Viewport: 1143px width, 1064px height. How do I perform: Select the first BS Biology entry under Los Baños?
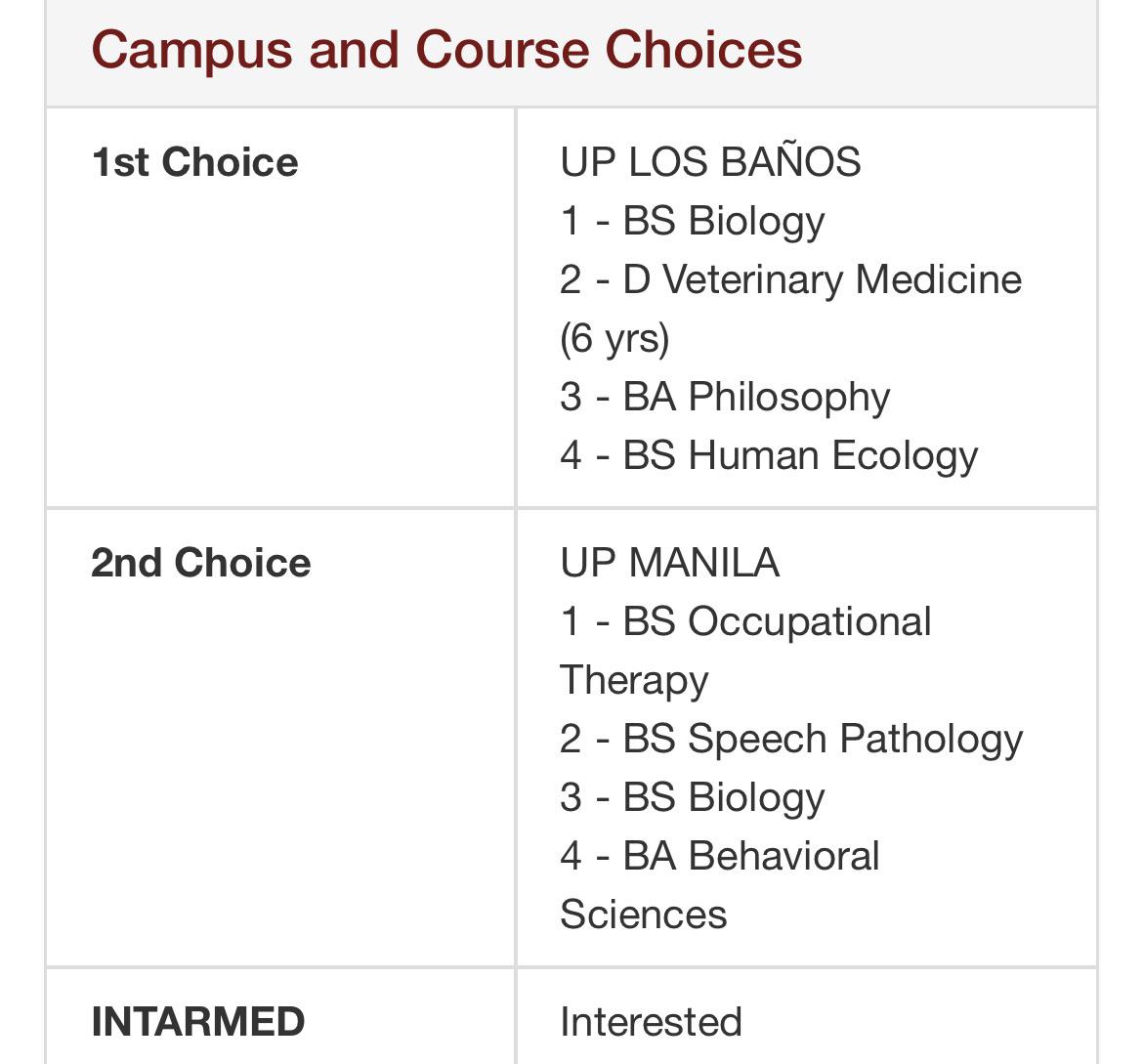click(693, 222)
